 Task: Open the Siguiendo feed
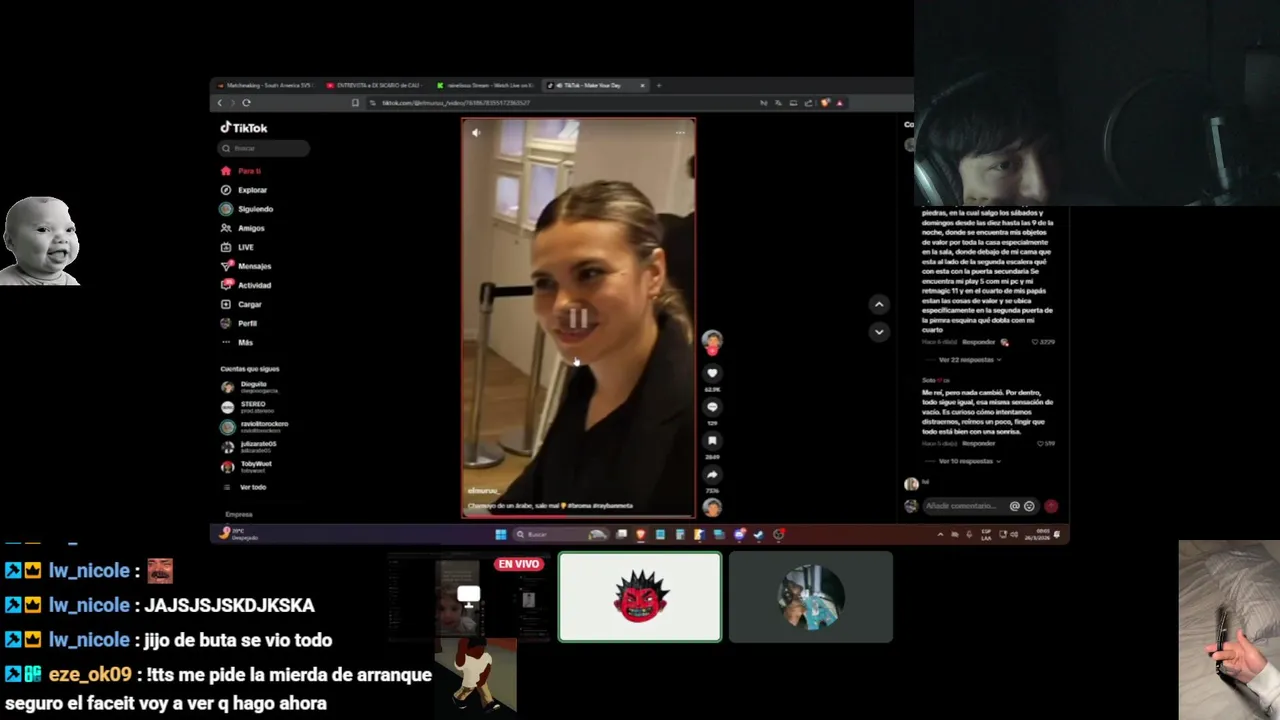[247, 209]
